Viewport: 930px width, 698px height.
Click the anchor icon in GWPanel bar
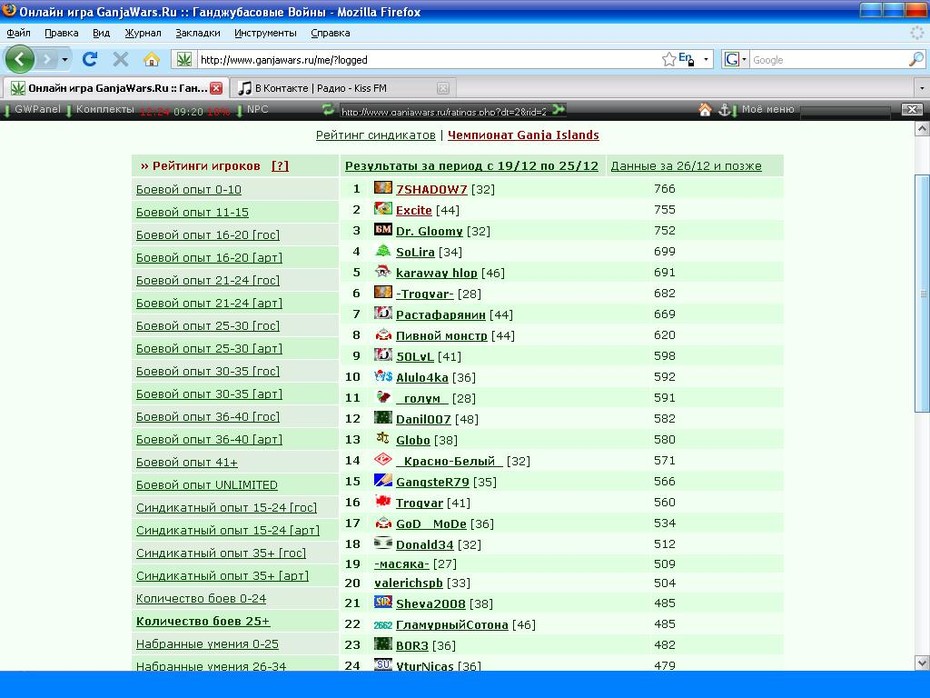(724, 110)
